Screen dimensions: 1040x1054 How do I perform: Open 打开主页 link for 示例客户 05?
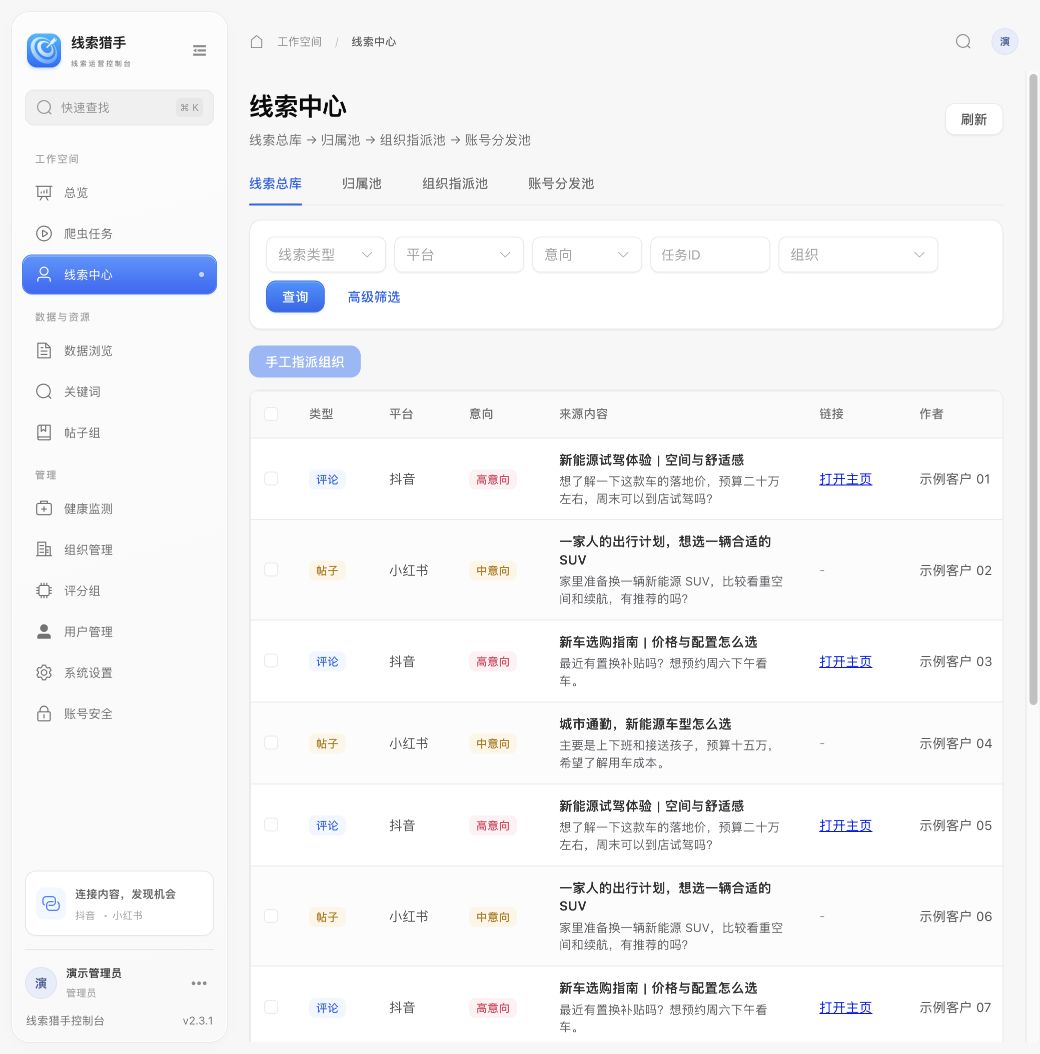(x=845, y=825)
